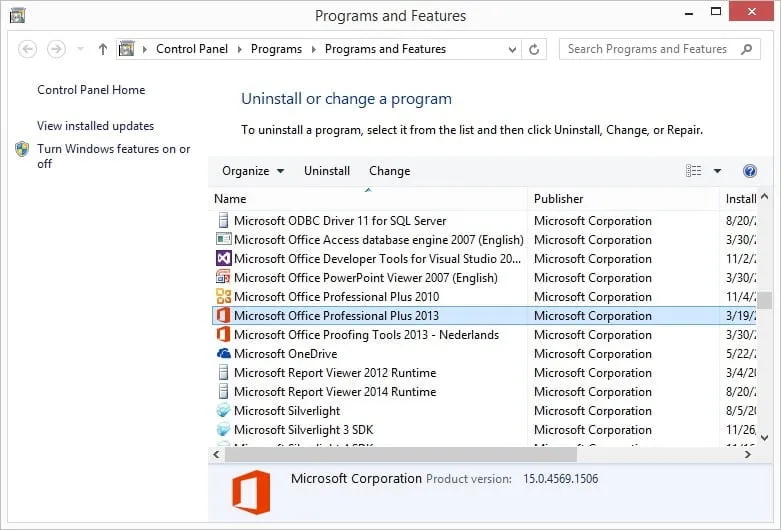781x530 pixels.
Task: Open the address bar history dropdown
Action: (513, 49)
